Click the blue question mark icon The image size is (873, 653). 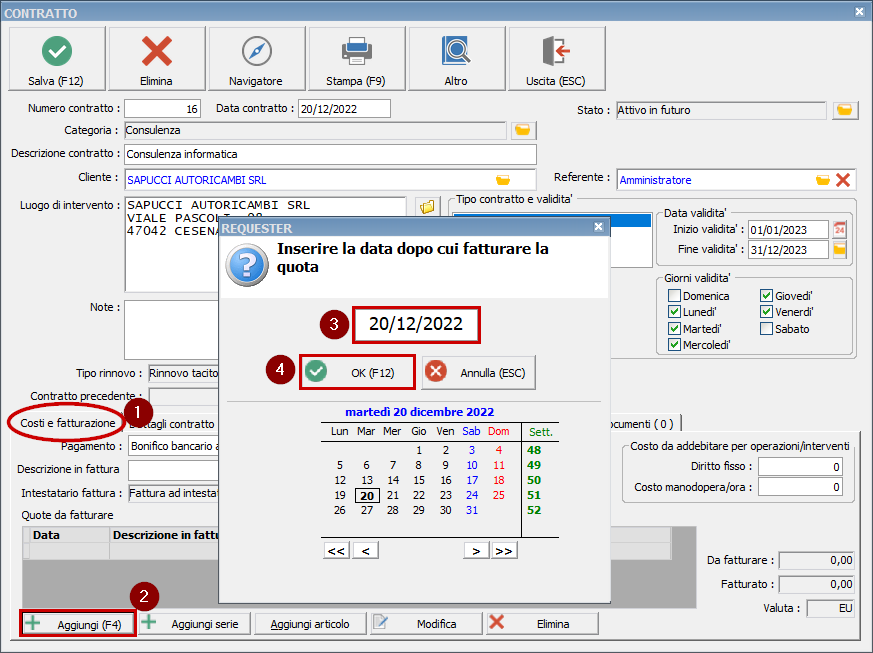247,266
